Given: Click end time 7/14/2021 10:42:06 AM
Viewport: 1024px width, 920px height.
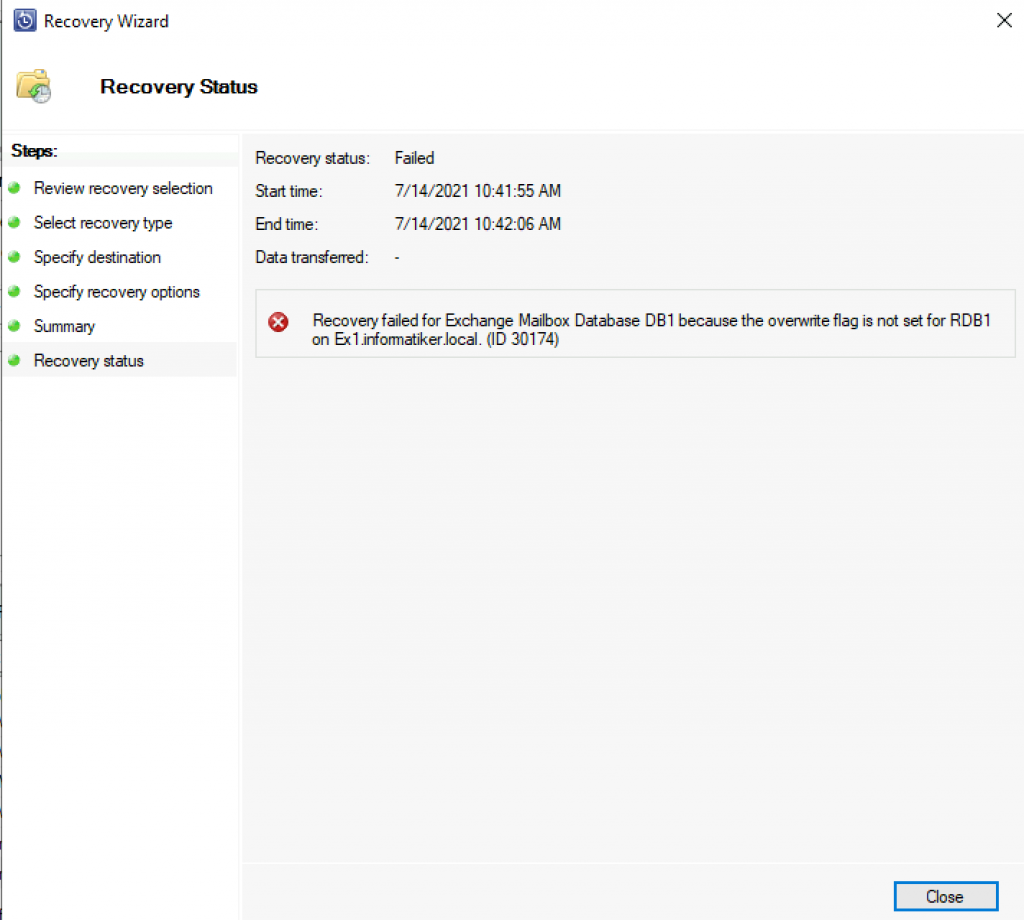Looking at the screenshot, I should coord(477,224).
